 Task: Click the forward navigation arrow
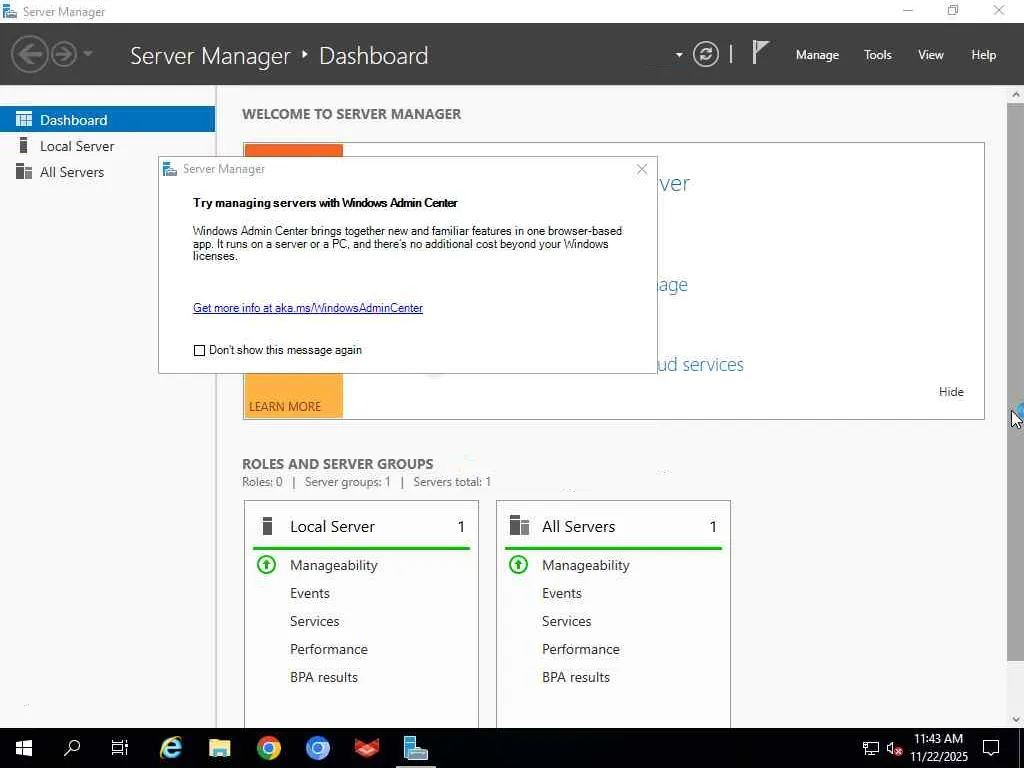pyautogui.click(x=64, y=54)
